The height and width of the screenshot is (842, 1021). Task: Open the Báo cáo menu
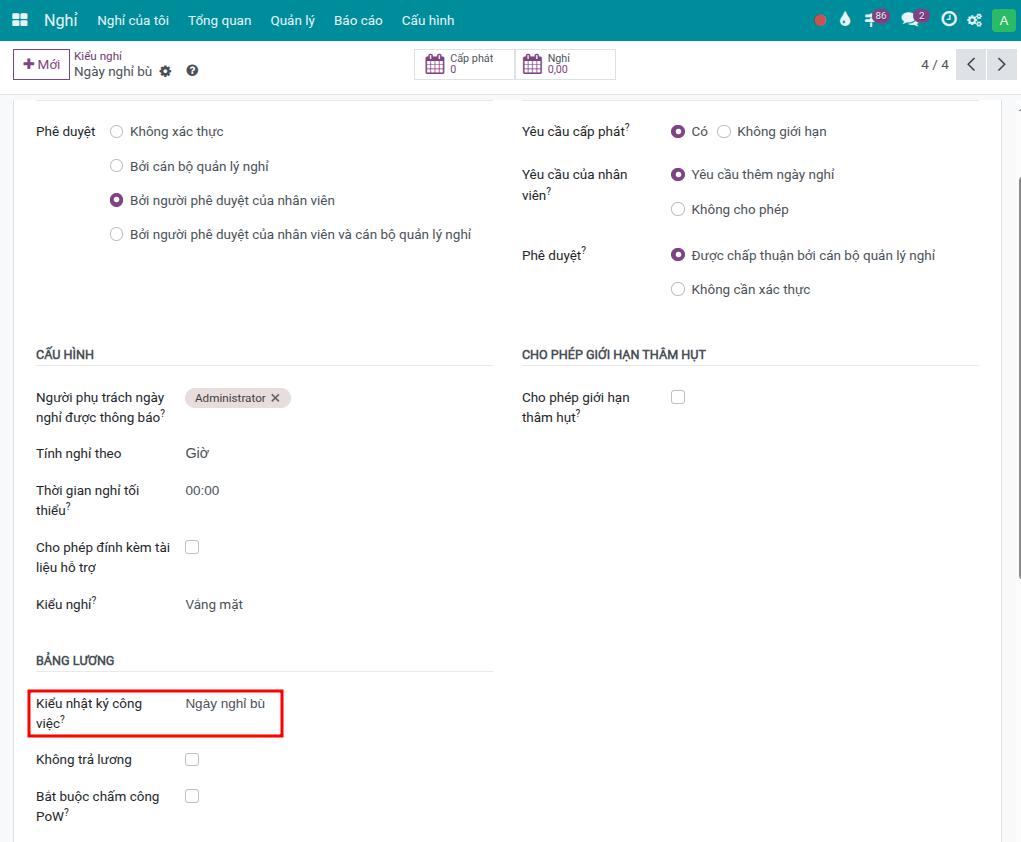tap(358, 20)
